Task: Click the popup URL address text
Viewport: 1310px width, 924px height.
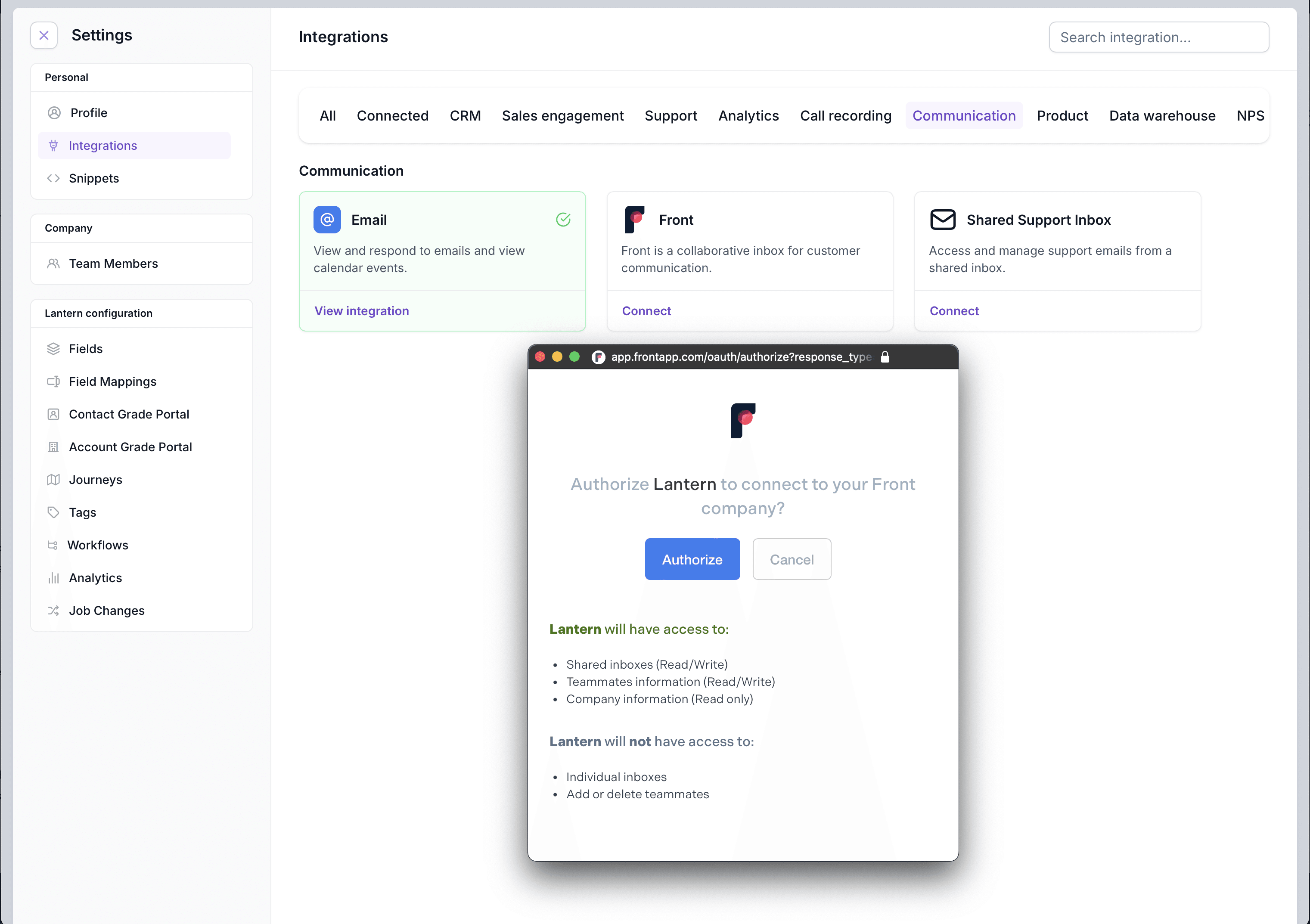Action: tap(741, 357)
